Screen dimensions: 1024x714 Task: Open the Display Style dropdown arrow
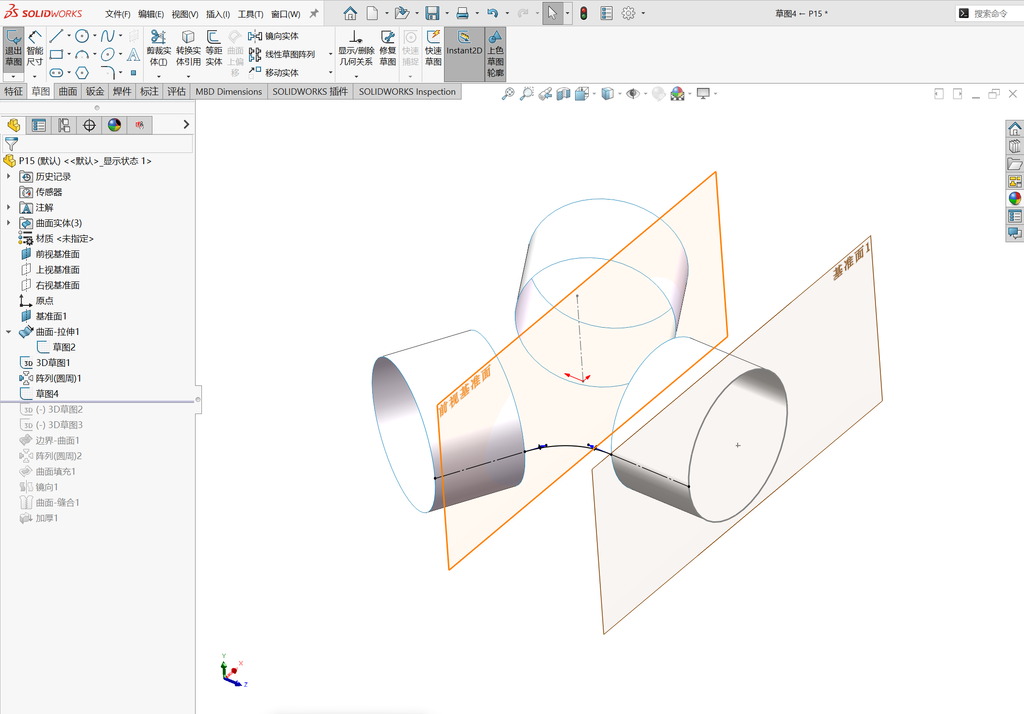pyautogui.click(x=619, y=94)
